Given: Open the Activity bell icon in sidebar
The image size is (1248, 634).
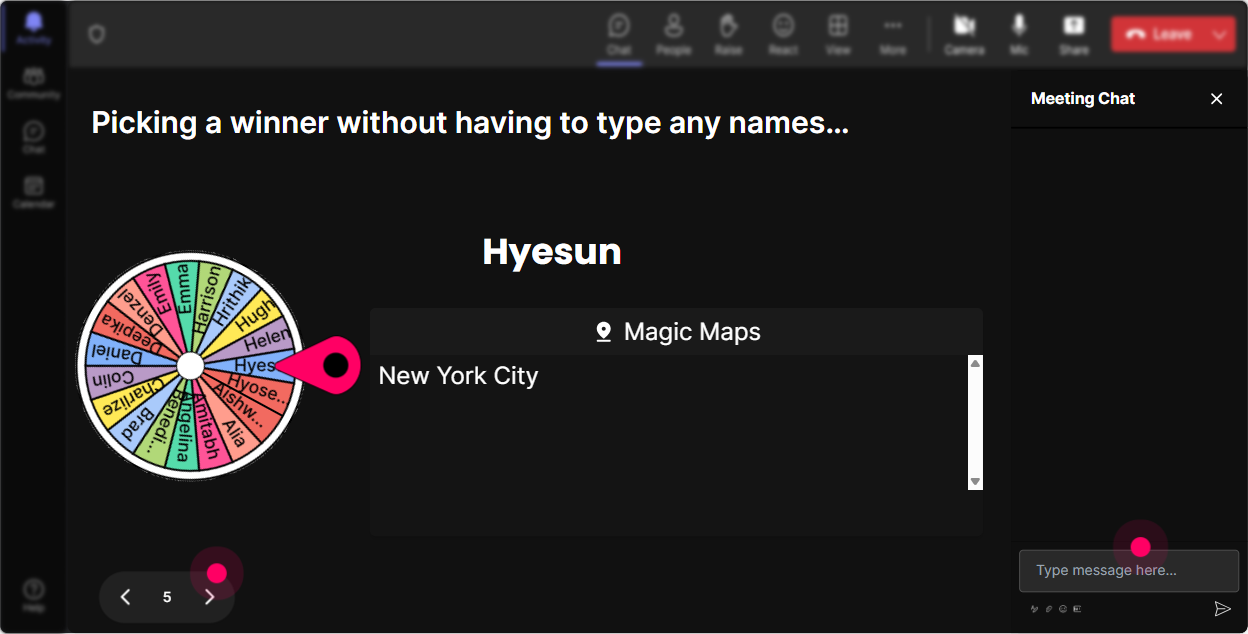Looking at the screenshot, I should point(34,27).
